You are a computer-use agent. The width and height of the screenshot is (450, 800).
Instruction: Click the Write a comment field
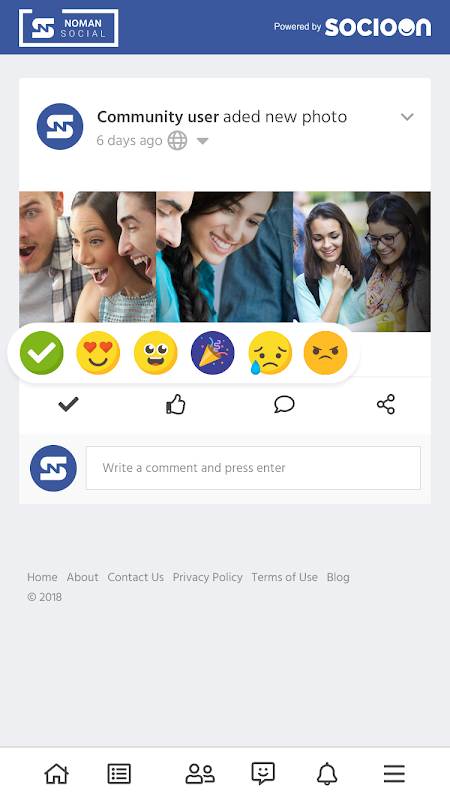253,468
